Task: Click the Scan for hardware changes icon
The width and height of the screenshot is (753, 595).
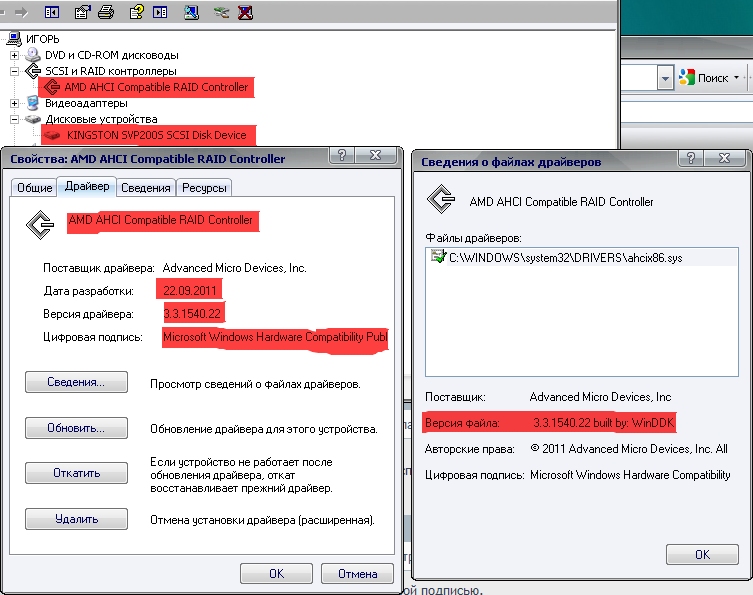Action: 191,12
